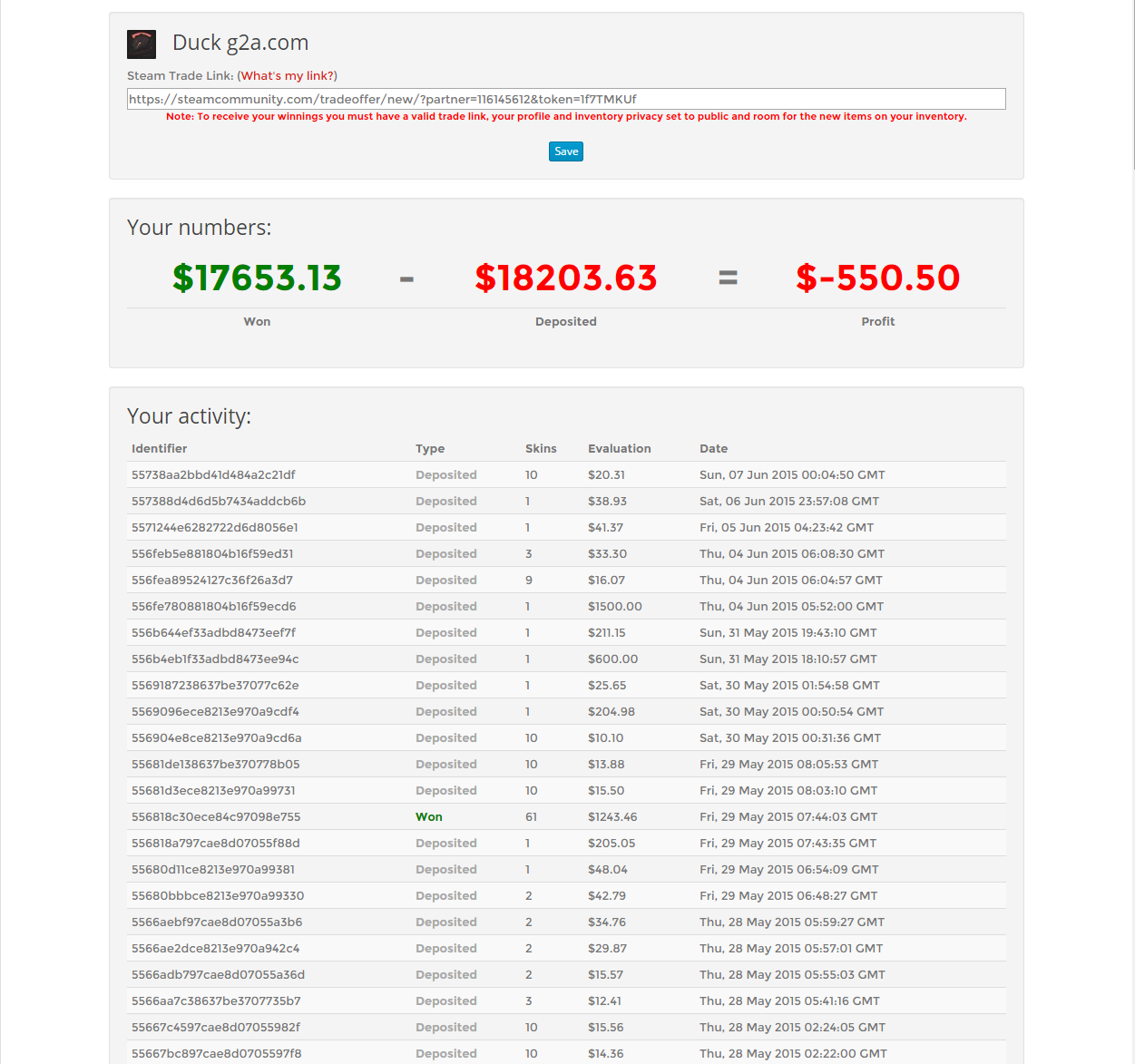1135x1064 pixels.
Task: Click the Date column header
Action: [x=714, y=449]
